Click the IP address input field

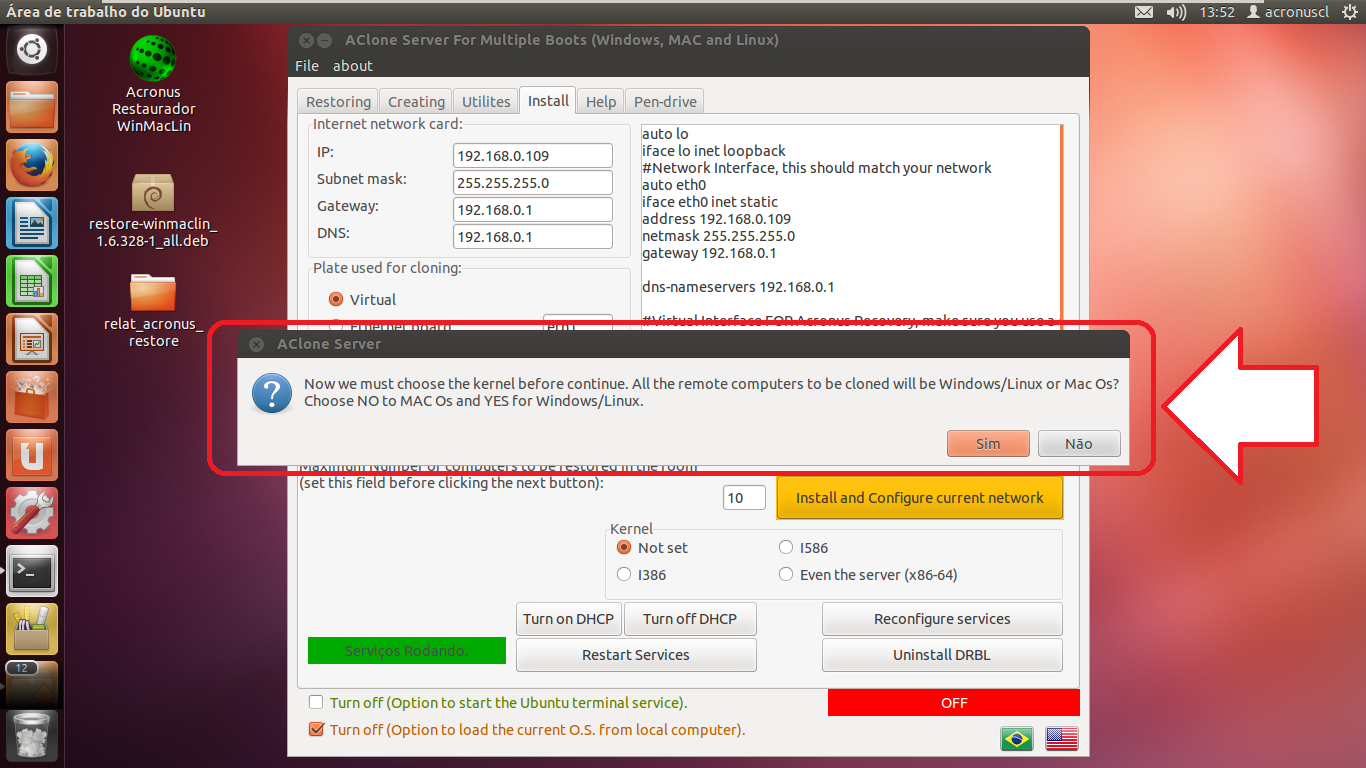(x=532, y=155)
